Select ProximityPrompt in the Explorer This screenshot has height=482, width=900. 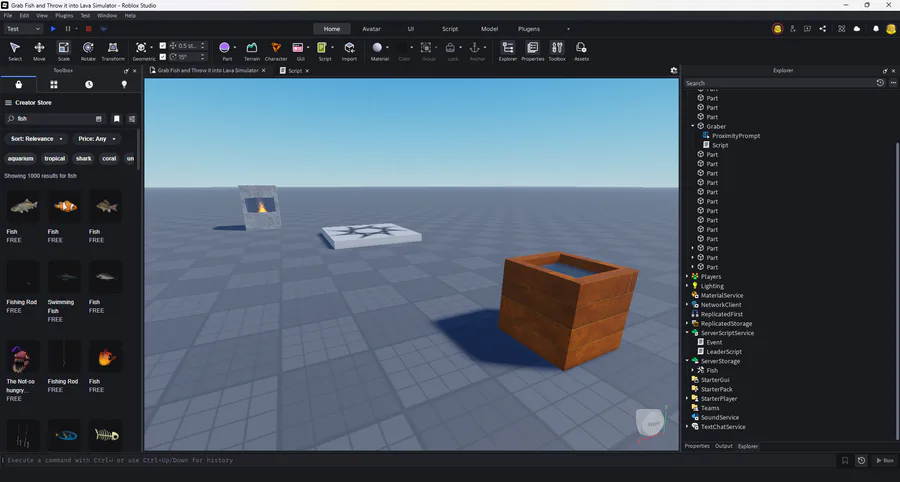[x=736, y=136]
